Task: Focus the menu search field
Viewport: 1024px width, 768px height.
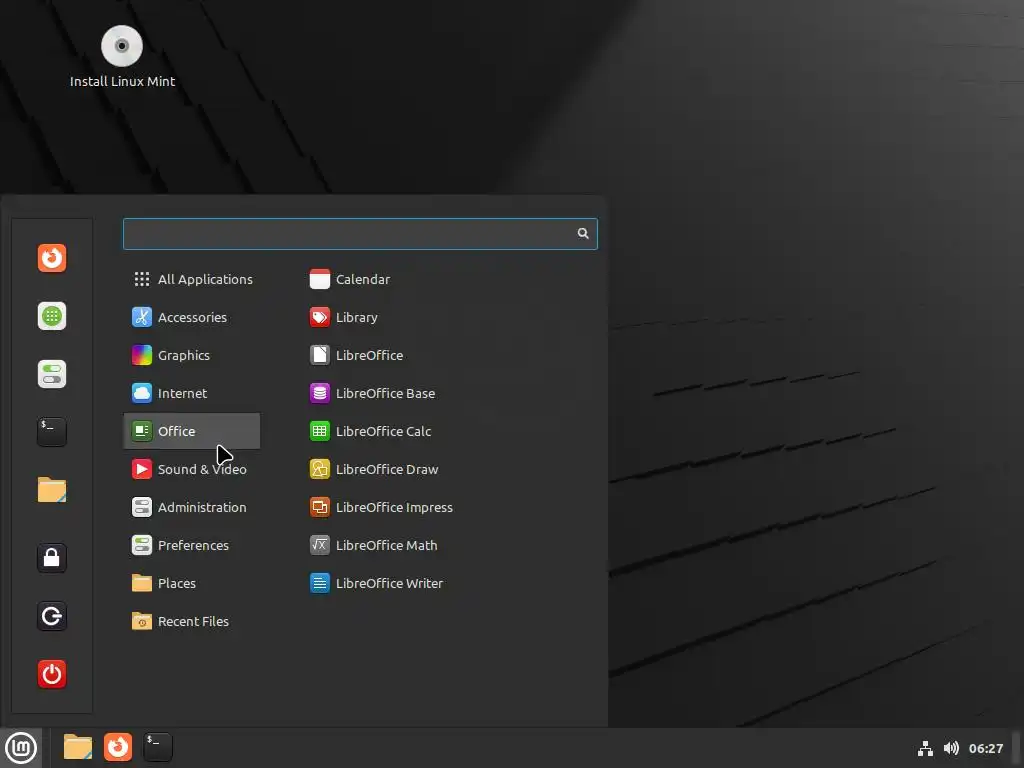Action: coord(360,234)
